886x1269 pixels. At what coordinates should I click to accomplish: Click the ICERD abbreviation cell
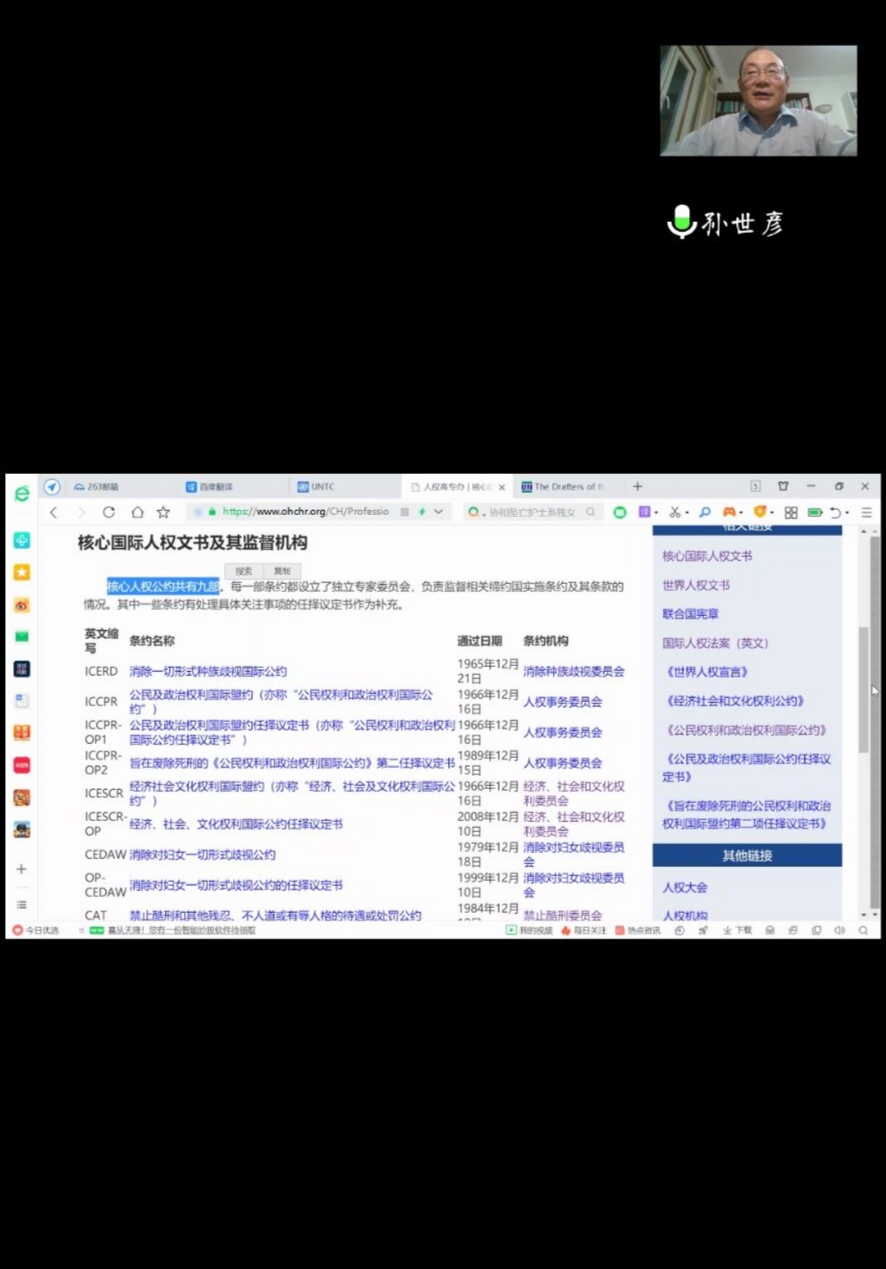click(x=101, y=671)
